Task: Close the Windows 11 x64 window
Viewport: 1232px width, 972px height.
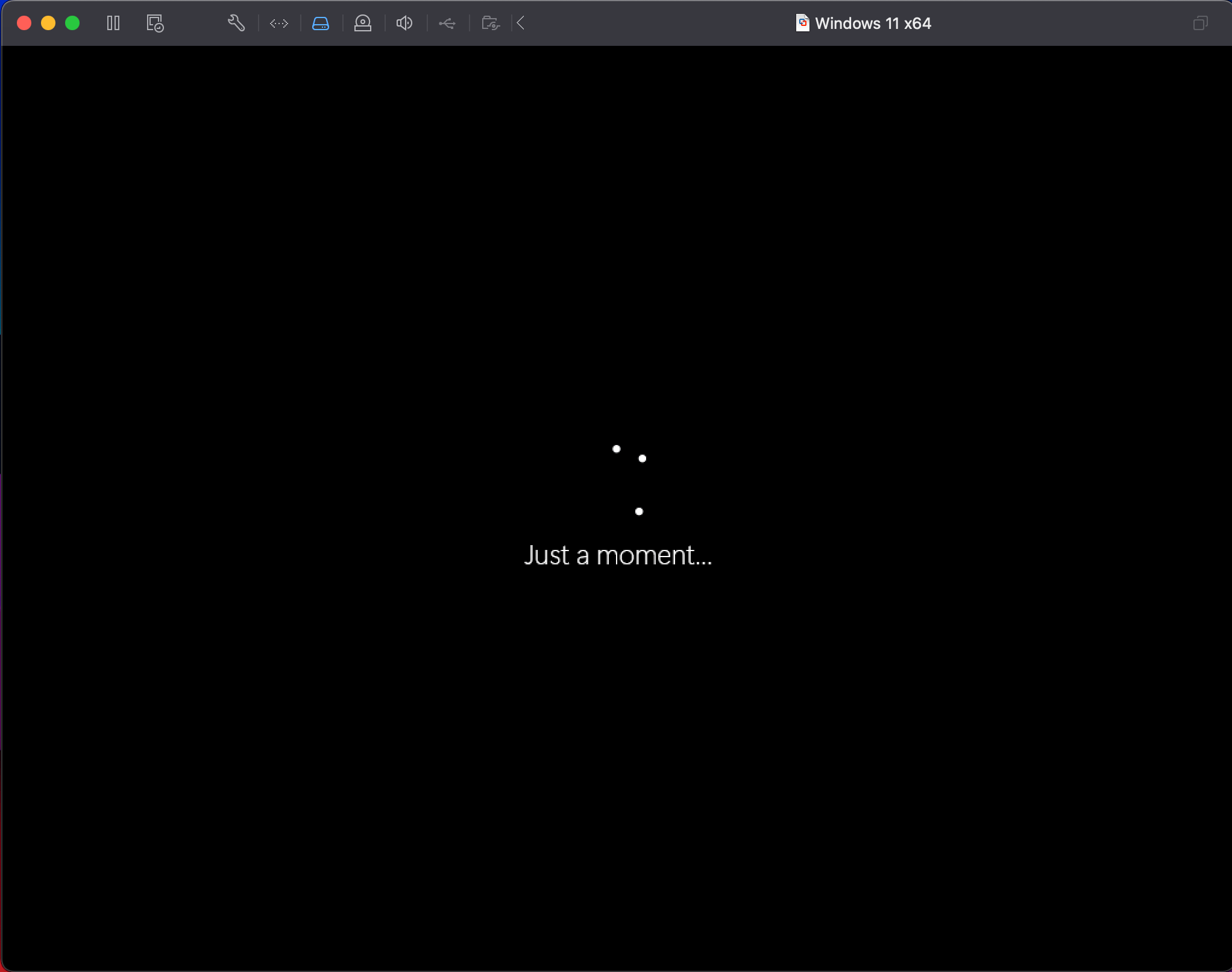Action: [x=24, y=24]
